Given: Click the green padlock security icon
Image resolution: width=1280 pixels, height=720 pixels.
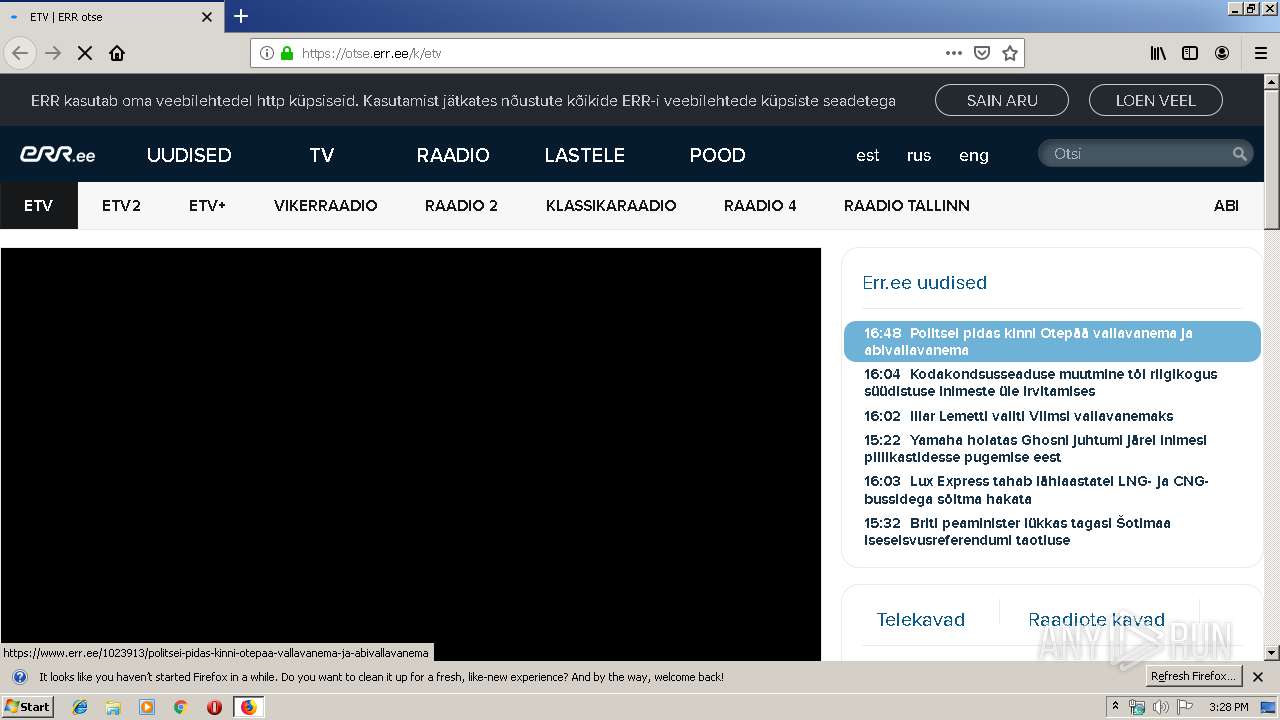Looking at the screenshot, I should (x=287, y=53).
